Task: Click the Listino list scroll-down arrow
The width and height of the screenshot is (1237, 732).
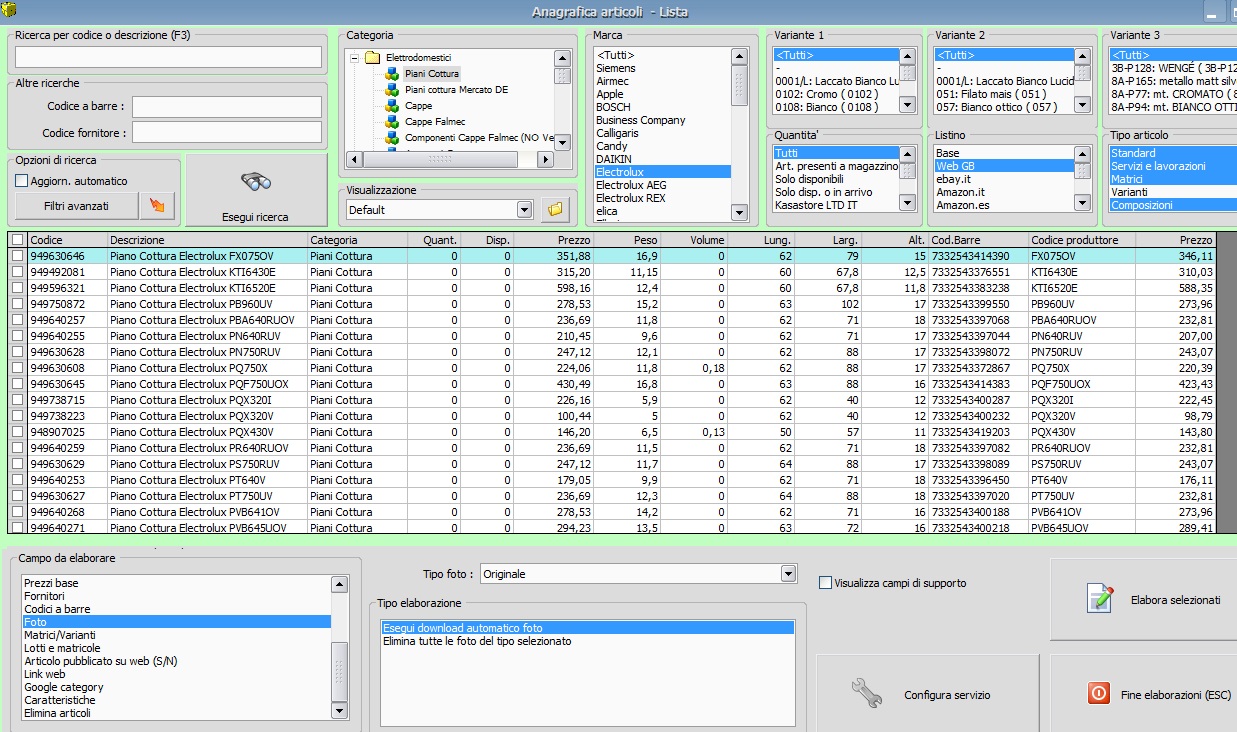Action: (1081, 205)
